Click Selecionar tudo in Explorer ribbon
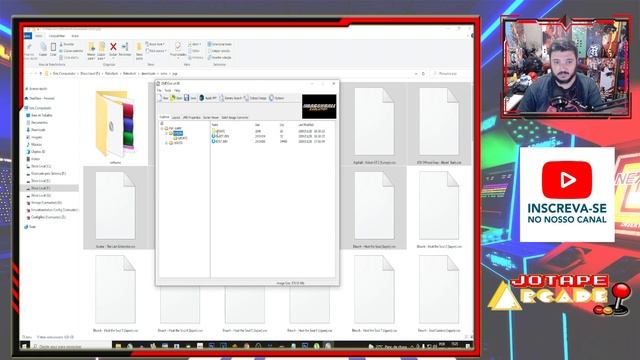The height and width of the screenshot is (360, 640). 220,44
